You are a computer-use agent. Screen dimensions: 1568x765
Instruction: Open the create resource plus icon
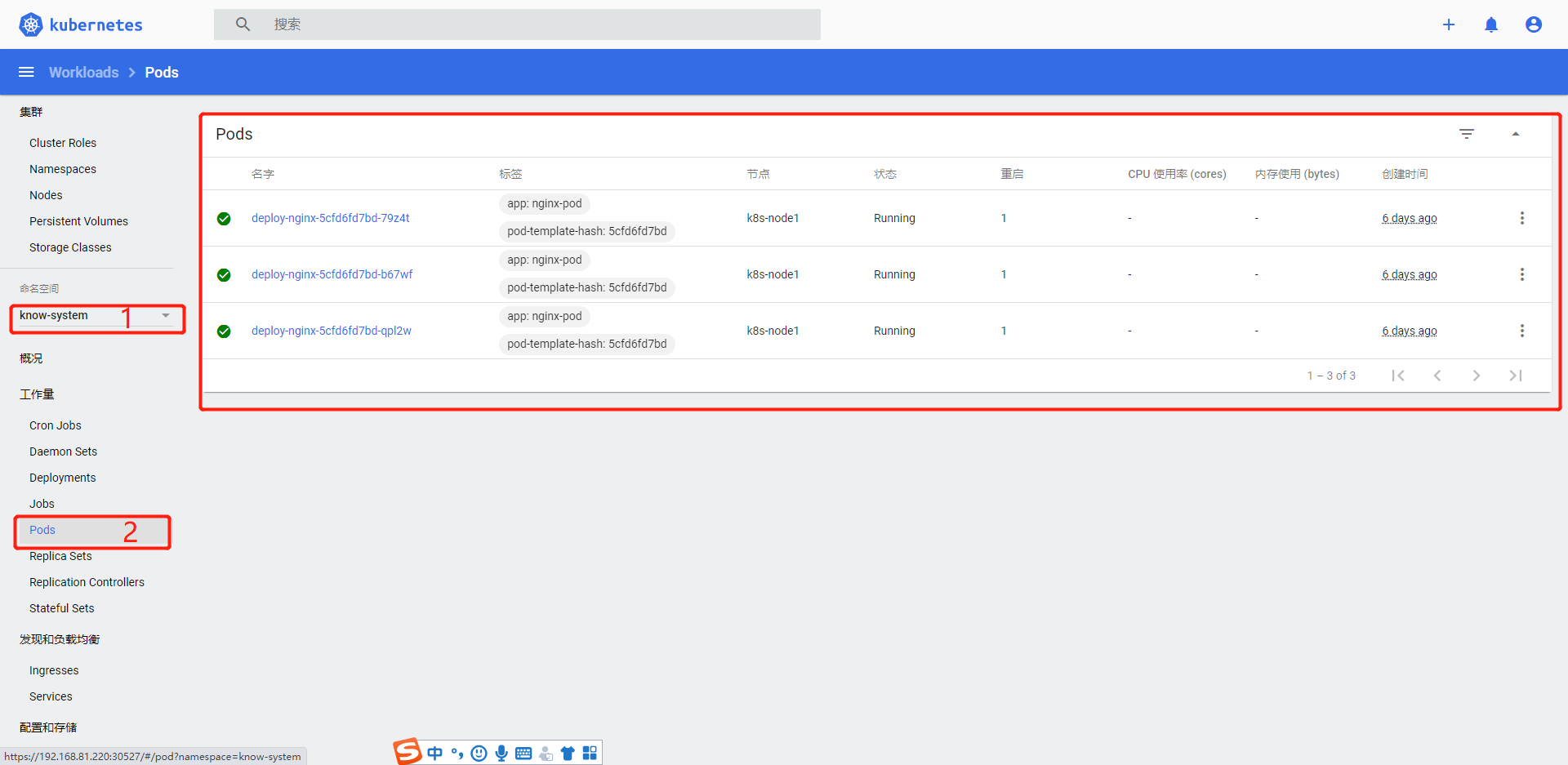tap(1450, 24)
